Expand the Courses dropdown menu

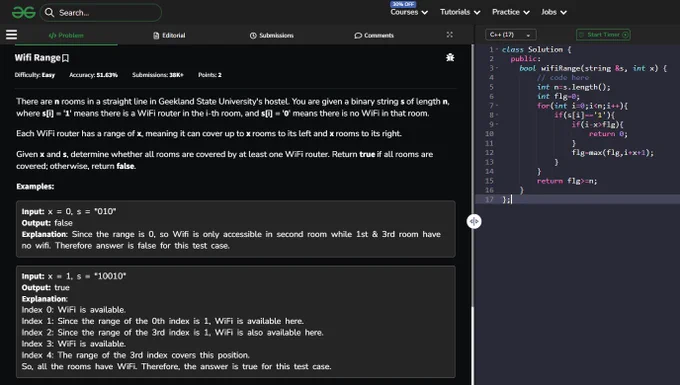click(x=409, y=12)
